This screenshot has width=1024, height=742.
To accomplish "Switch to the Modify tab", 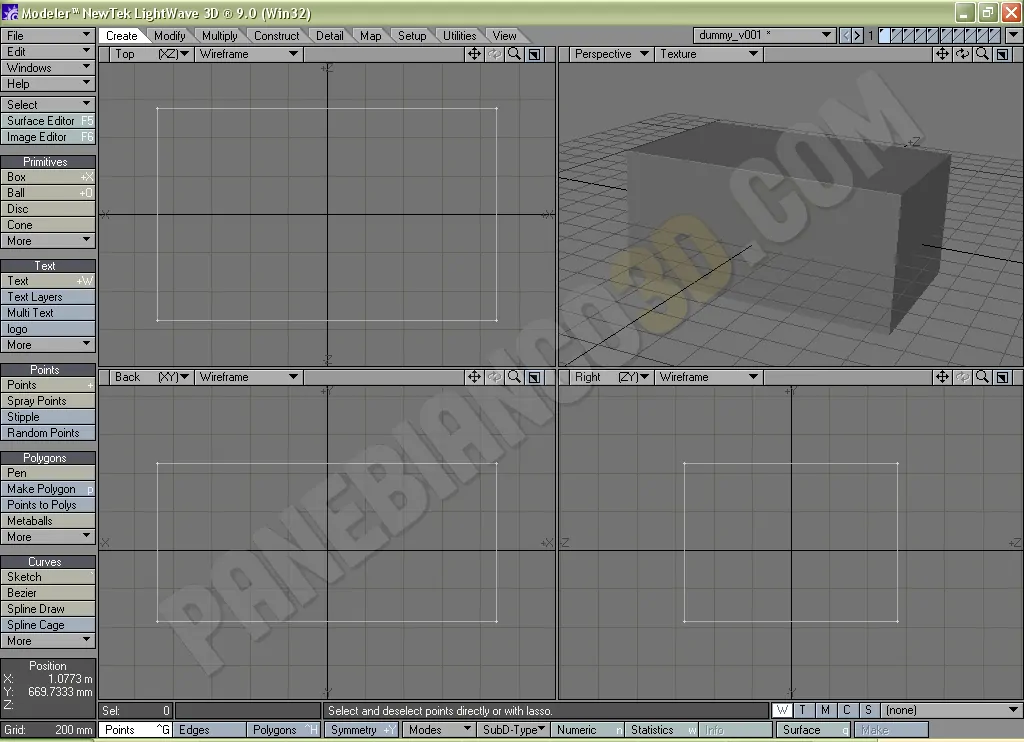I will [x=170, y=36].
